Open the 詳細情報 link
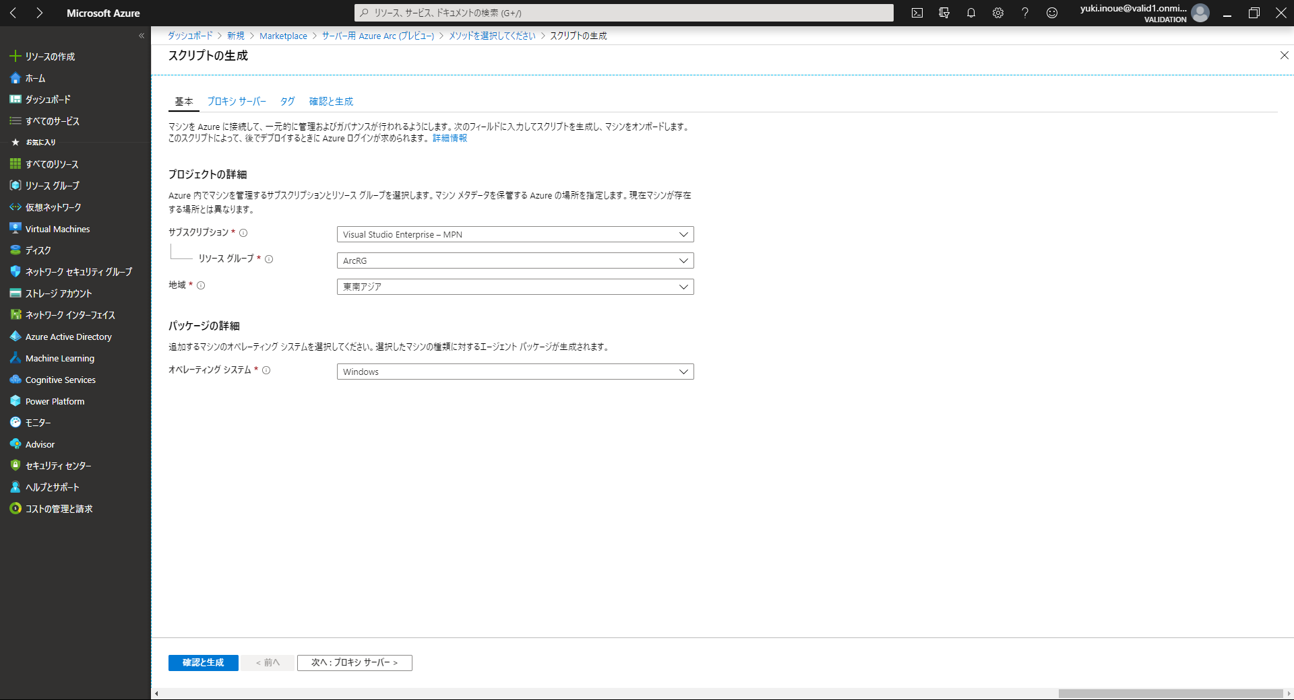The image size is (1294, 700). coord(450,138)
